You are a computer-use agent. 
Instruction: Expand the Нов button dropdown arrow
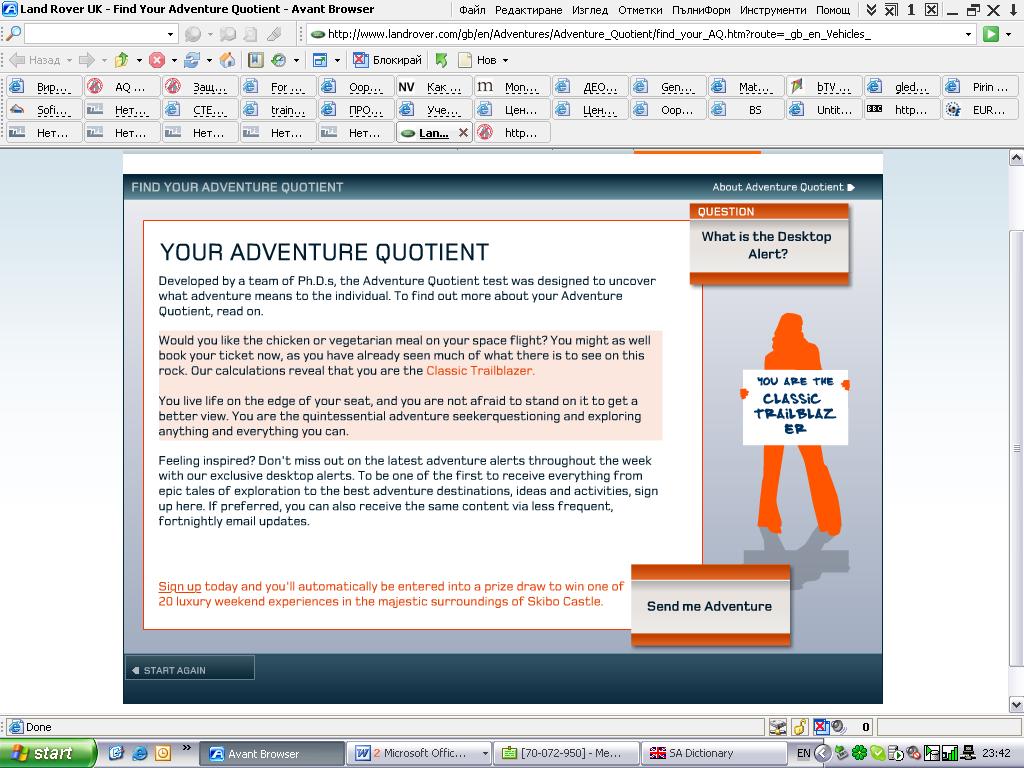(x=505, y=60)
